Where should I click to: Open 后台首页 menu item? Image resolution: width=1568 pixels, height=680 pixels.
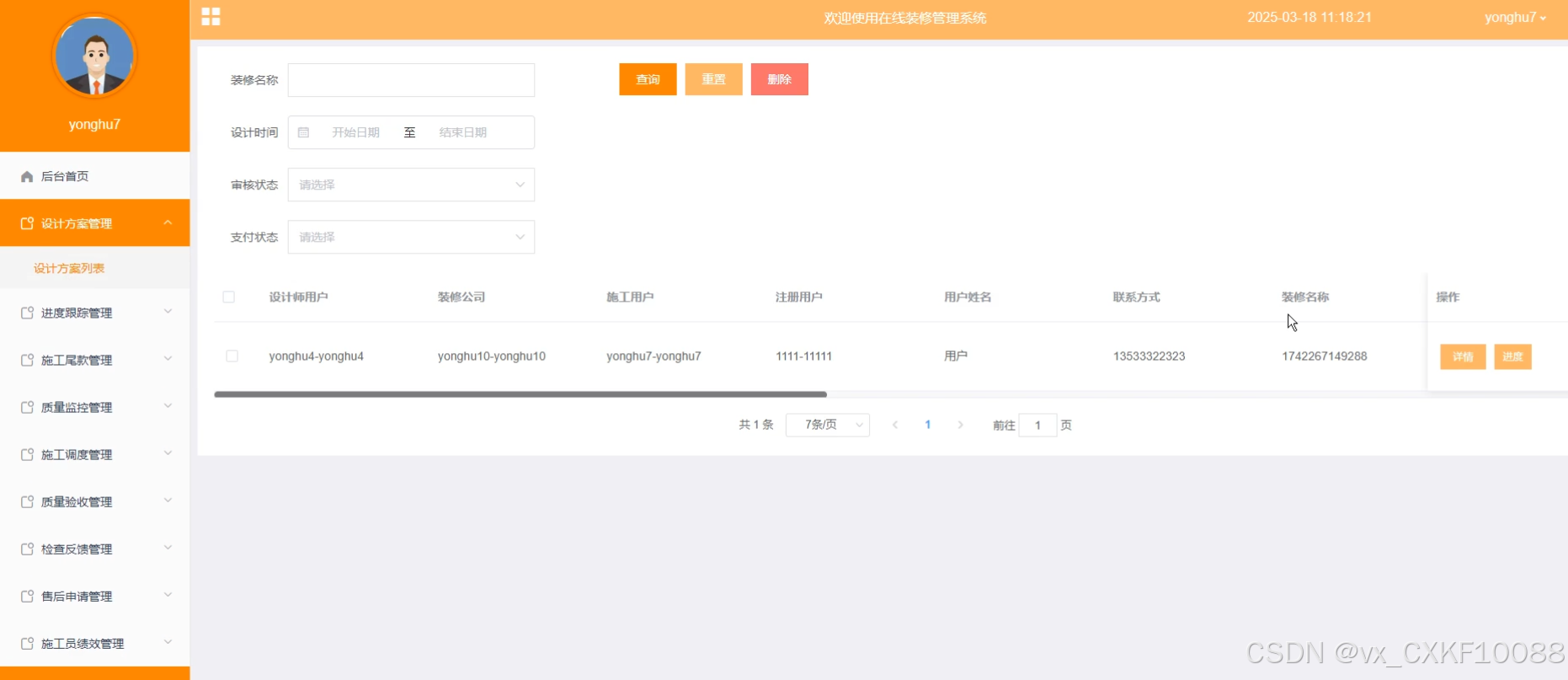pyautogui.click(x=94, y=176)
